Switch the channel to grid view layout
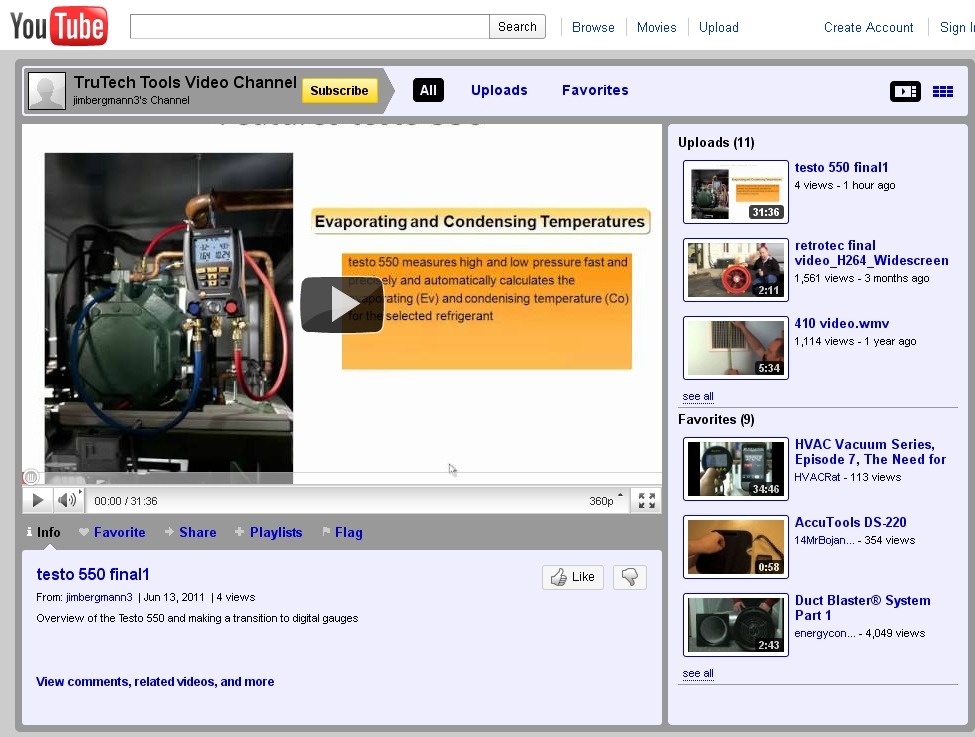Viewport: 975px width, 737px height. tap(942, 91)
